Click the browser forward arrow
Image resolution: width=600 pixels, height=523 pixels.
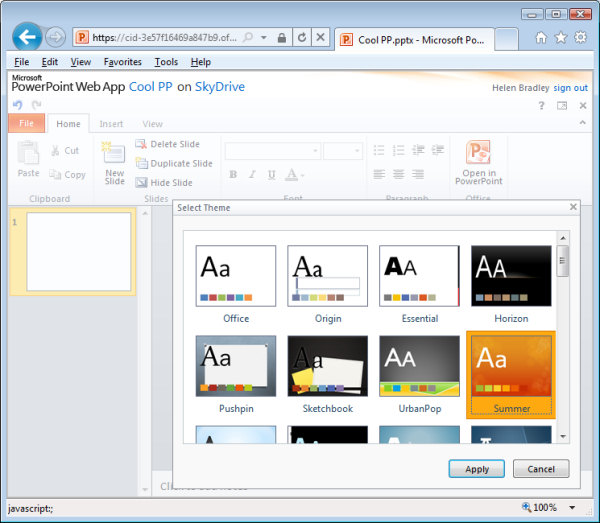(55, 37)
